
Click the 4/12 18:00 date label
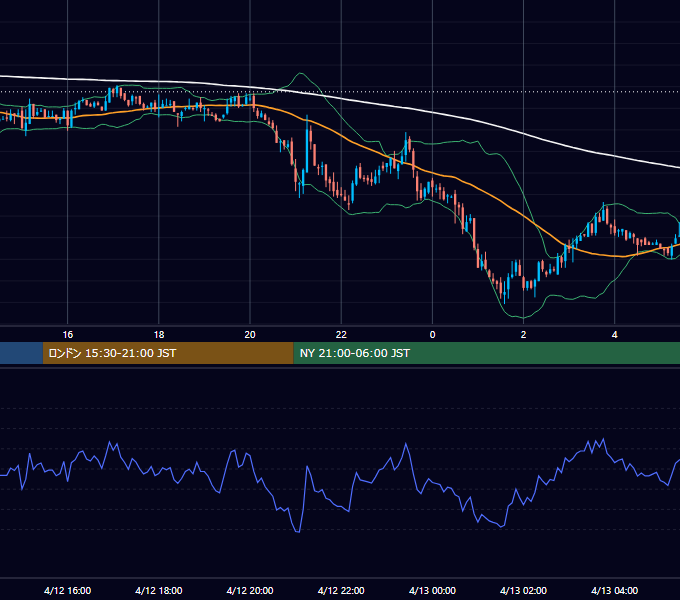[159, 590]
